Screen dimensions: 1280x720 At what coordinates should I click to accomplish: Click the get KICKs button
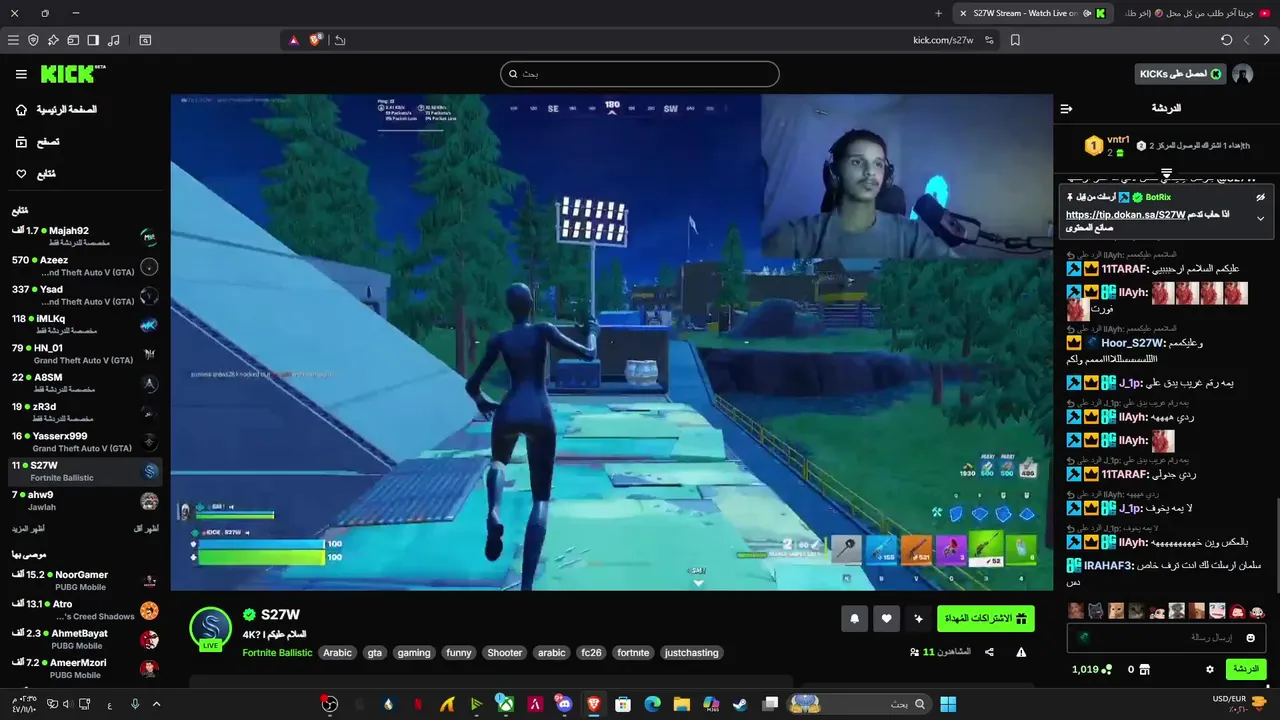coord(1182,74)
